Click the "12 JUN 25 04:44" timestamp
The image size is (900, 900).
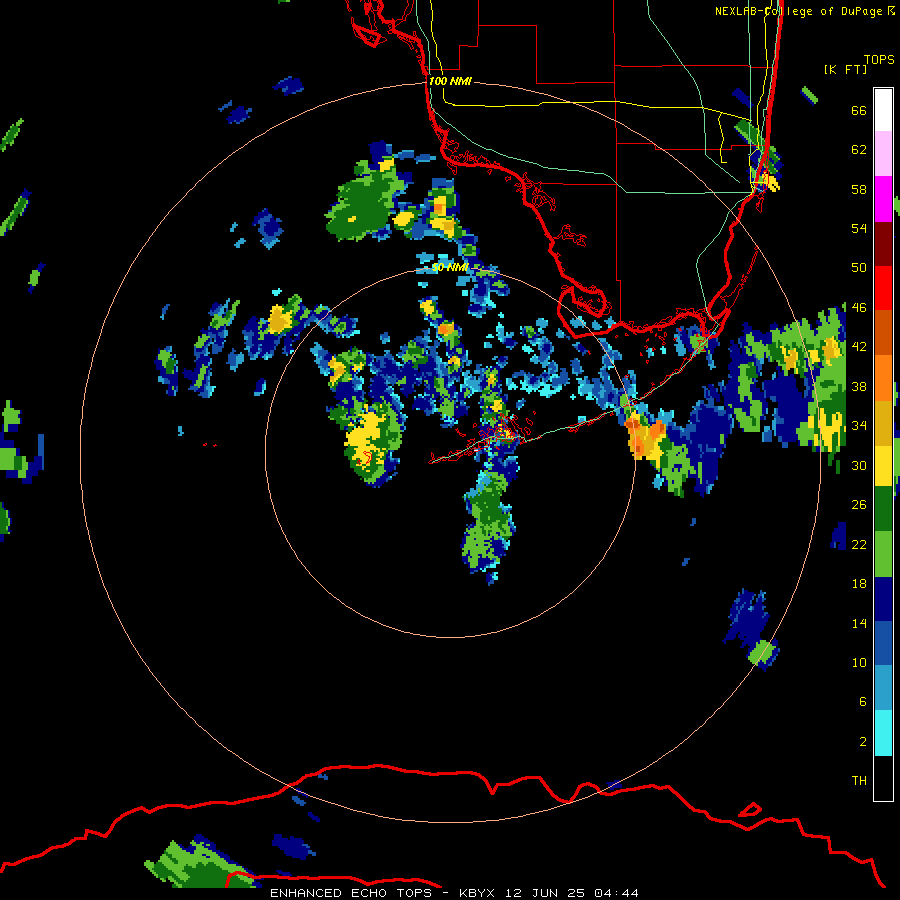tap(572, 893)
